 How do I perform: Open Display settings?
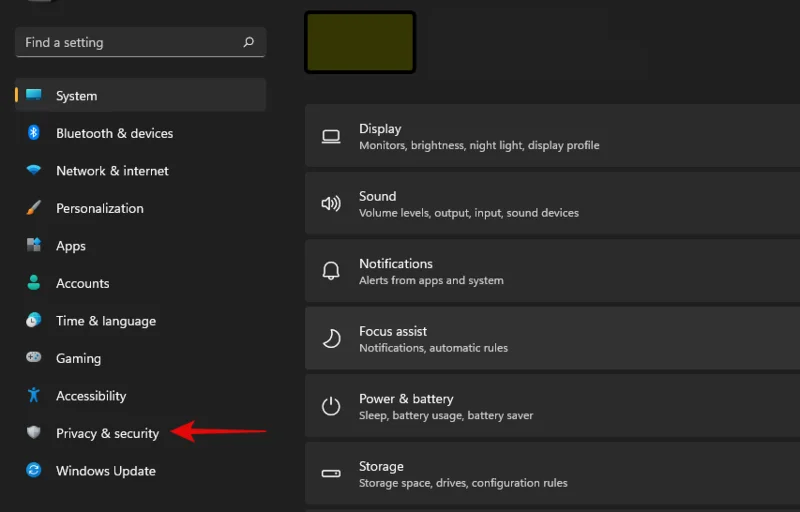[x=550, y=136]
